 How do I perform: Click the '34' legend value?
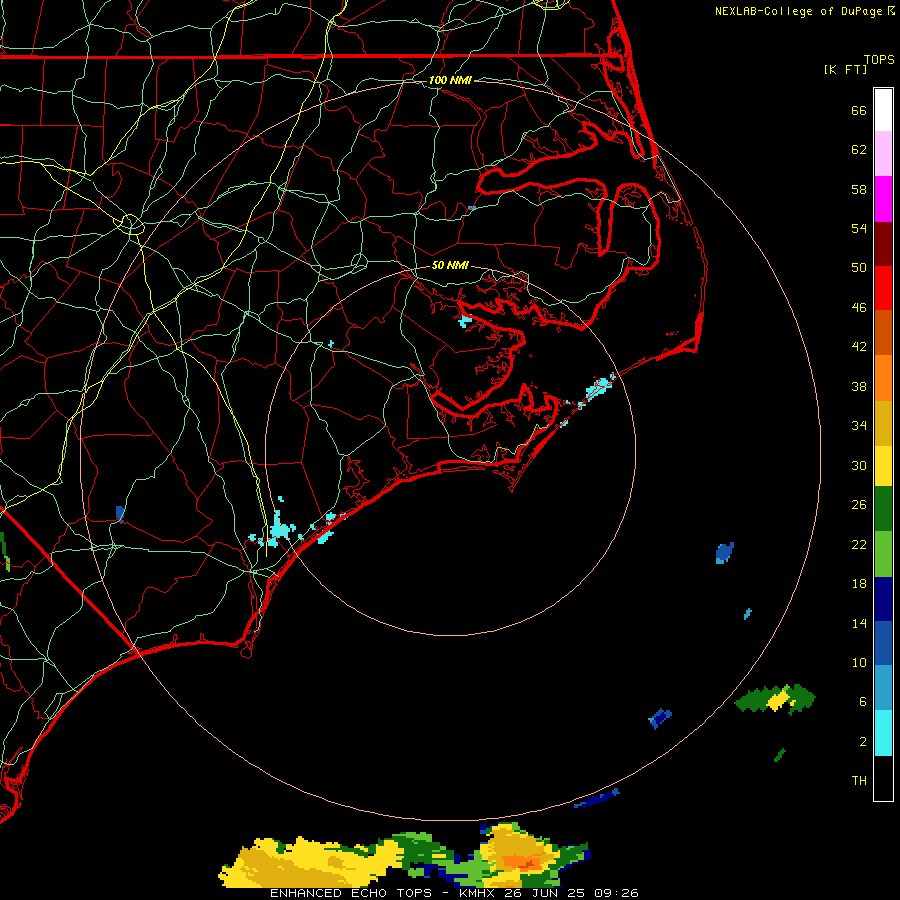859,426
